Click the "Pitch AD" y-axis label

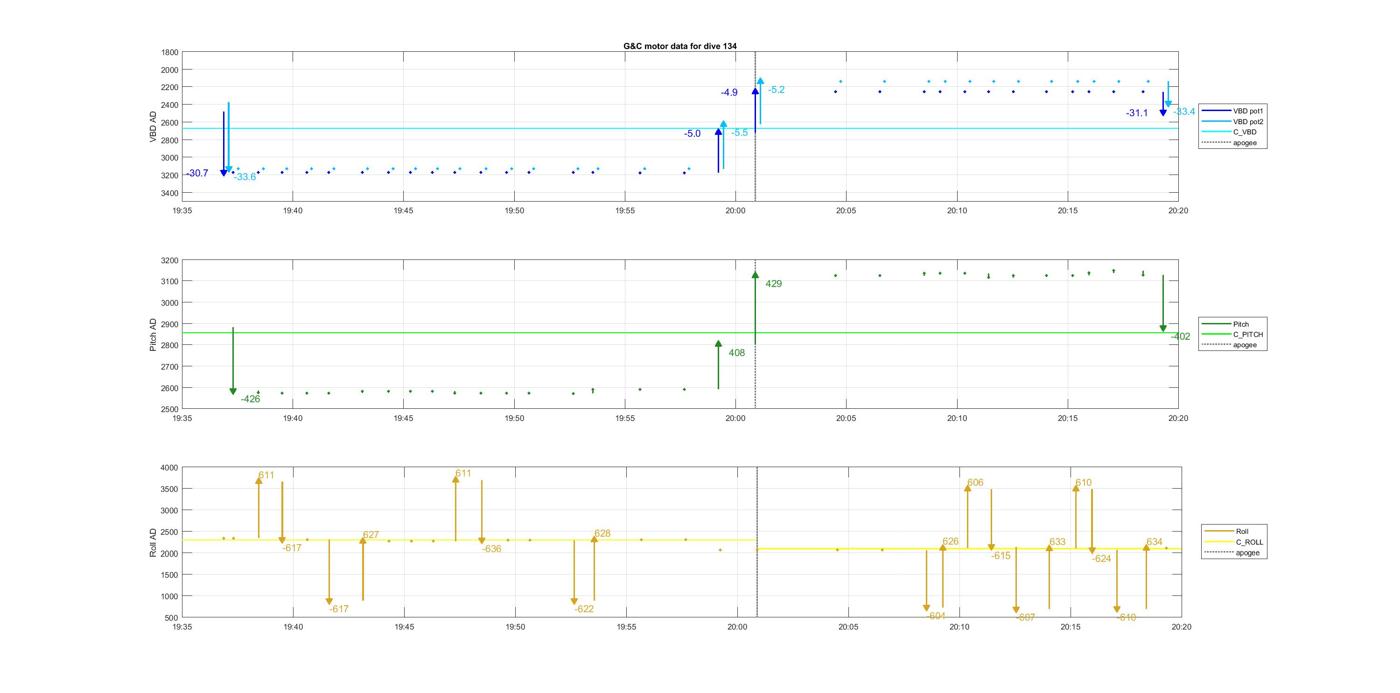(x=153, y=334)
